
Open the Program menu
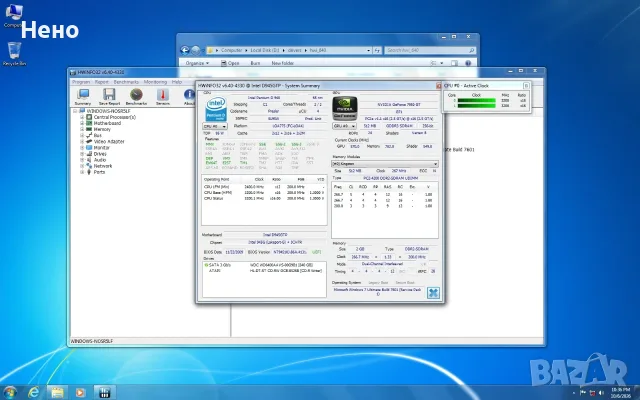[x=81, y=82]
